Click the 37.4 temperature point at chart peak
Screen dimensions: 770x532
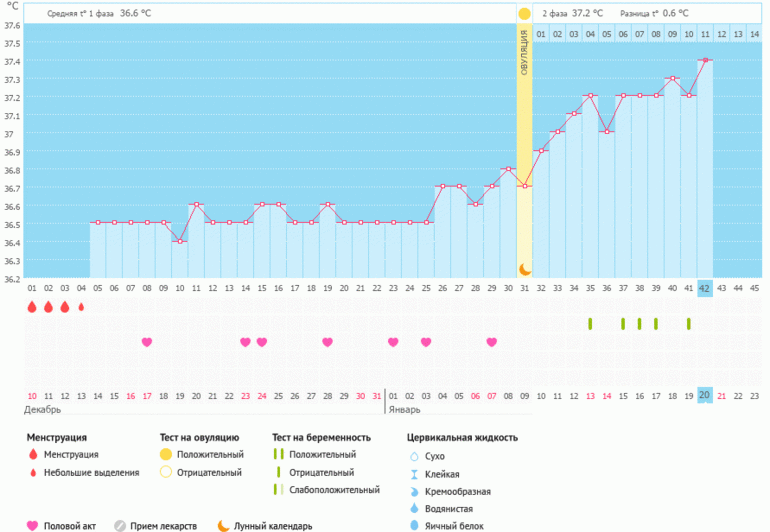tap(705, 60)
